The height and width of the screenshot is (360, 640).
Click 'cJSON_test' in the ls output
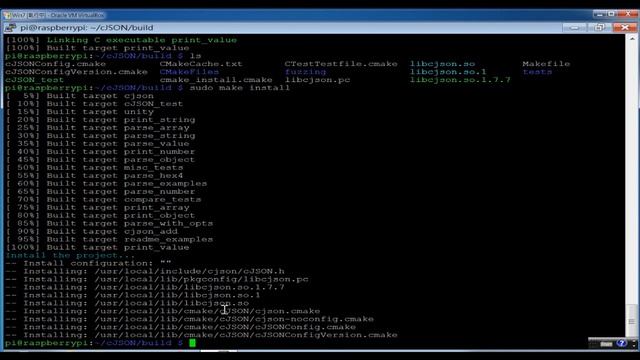pyautogui.click(x=35, y=80)
